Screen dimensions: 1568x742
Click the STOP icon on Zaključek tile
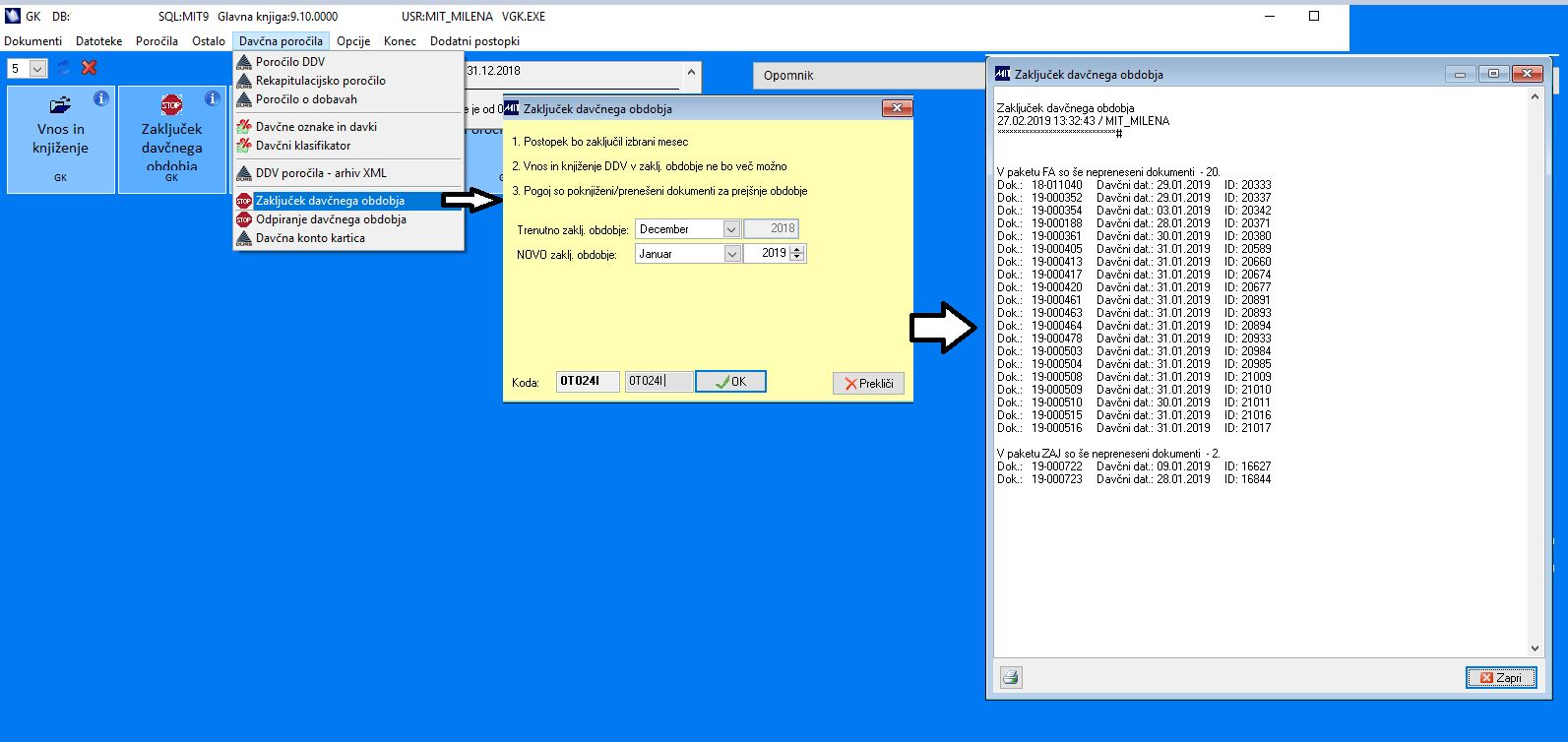[171, 104]
